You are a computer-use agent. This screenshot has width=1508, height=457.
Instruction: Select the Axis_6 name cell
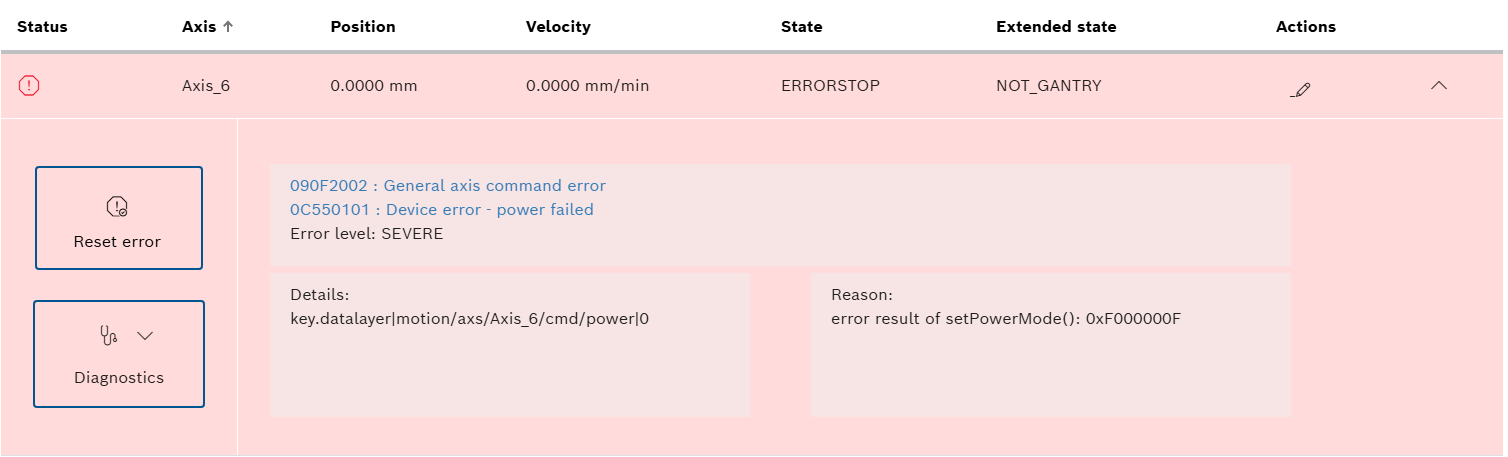click(205, 86)
